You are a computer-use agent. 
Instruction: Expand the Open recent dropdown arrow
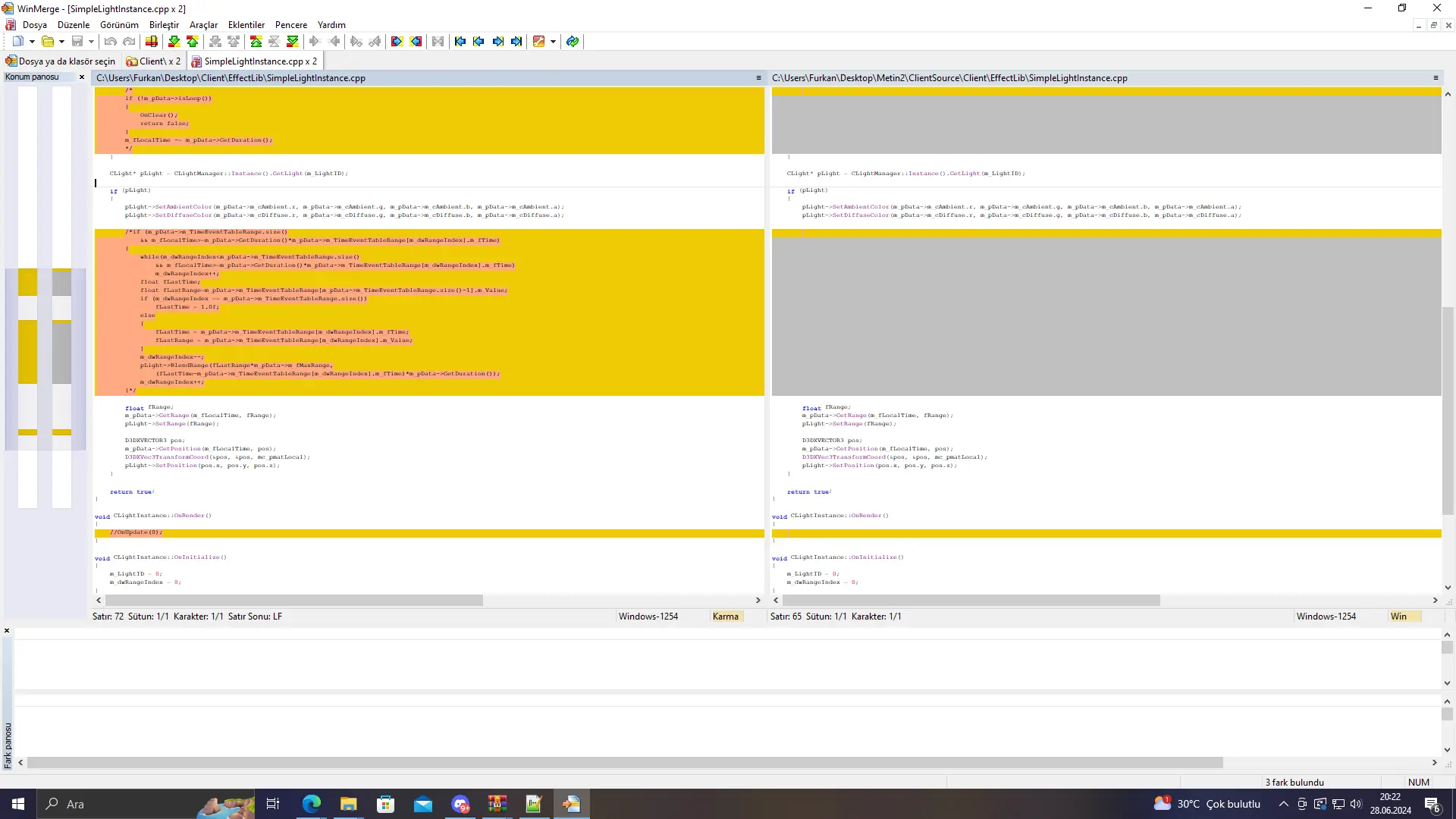(x=61, y=42)
